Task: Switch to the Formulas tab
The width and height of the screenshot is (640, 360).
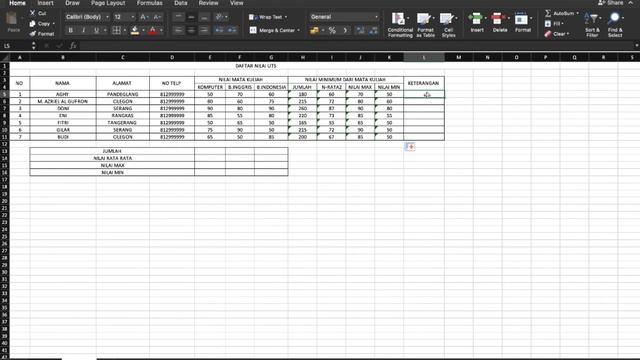Action: tap(149, 3)
